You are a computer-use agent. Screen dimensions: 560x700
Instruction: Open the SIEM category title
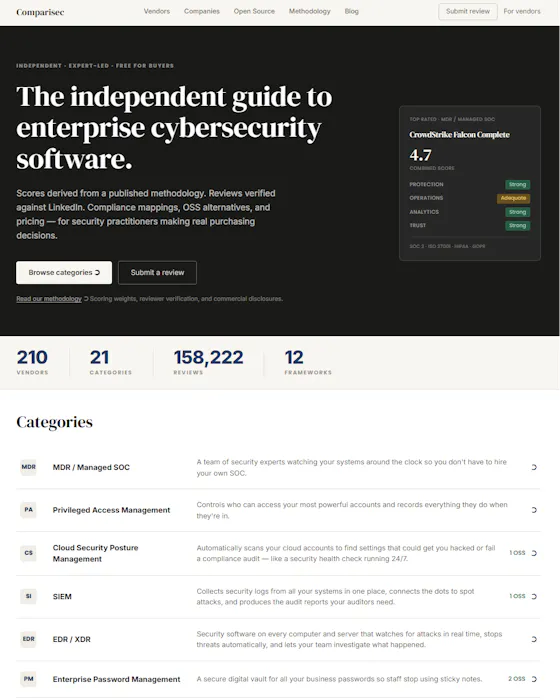[x=62, y=596]
